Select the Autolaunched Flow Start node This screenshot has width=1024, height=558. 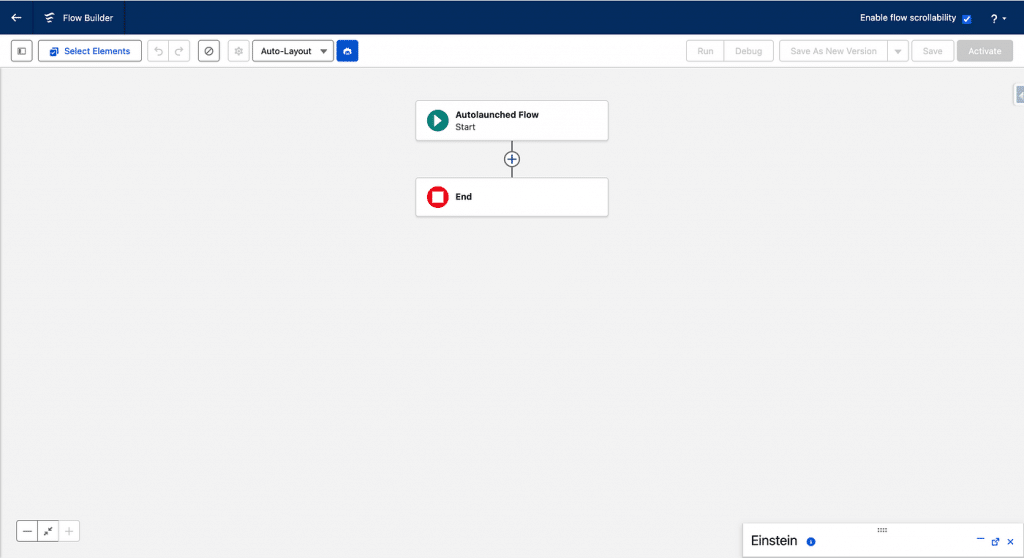[512, 120]
